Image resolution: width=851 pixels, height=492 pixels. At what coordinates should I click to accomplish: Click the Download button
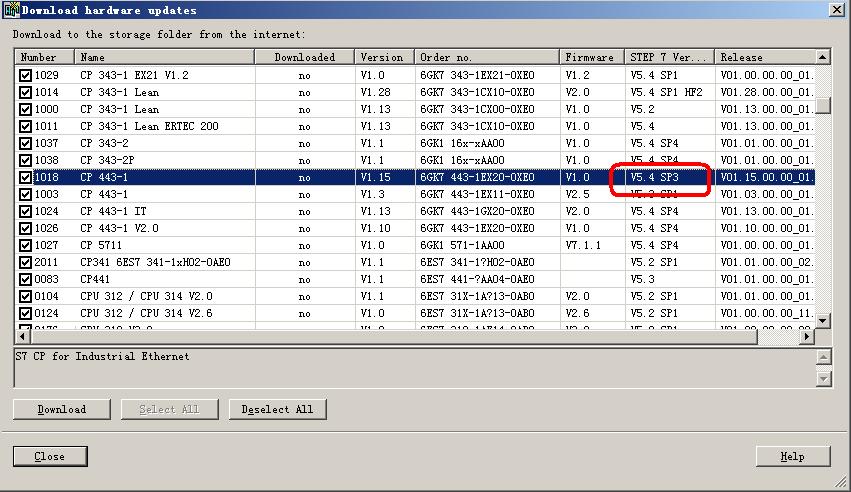tap(62, 410)
